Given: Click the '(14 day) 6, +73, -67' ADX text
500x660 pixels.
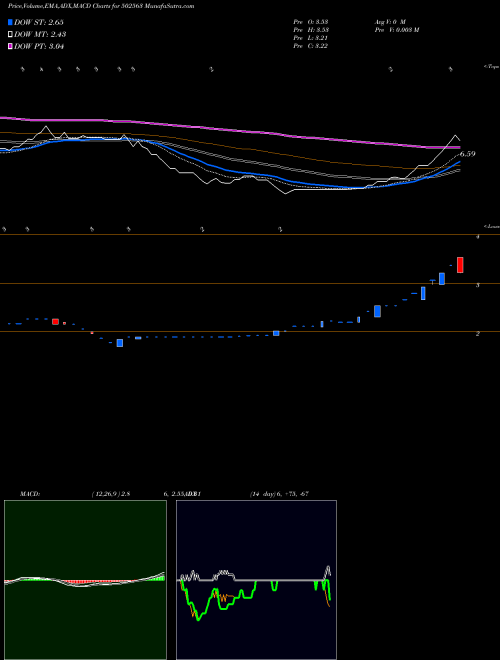Looking at the screenshot, I should pos(279,494).
